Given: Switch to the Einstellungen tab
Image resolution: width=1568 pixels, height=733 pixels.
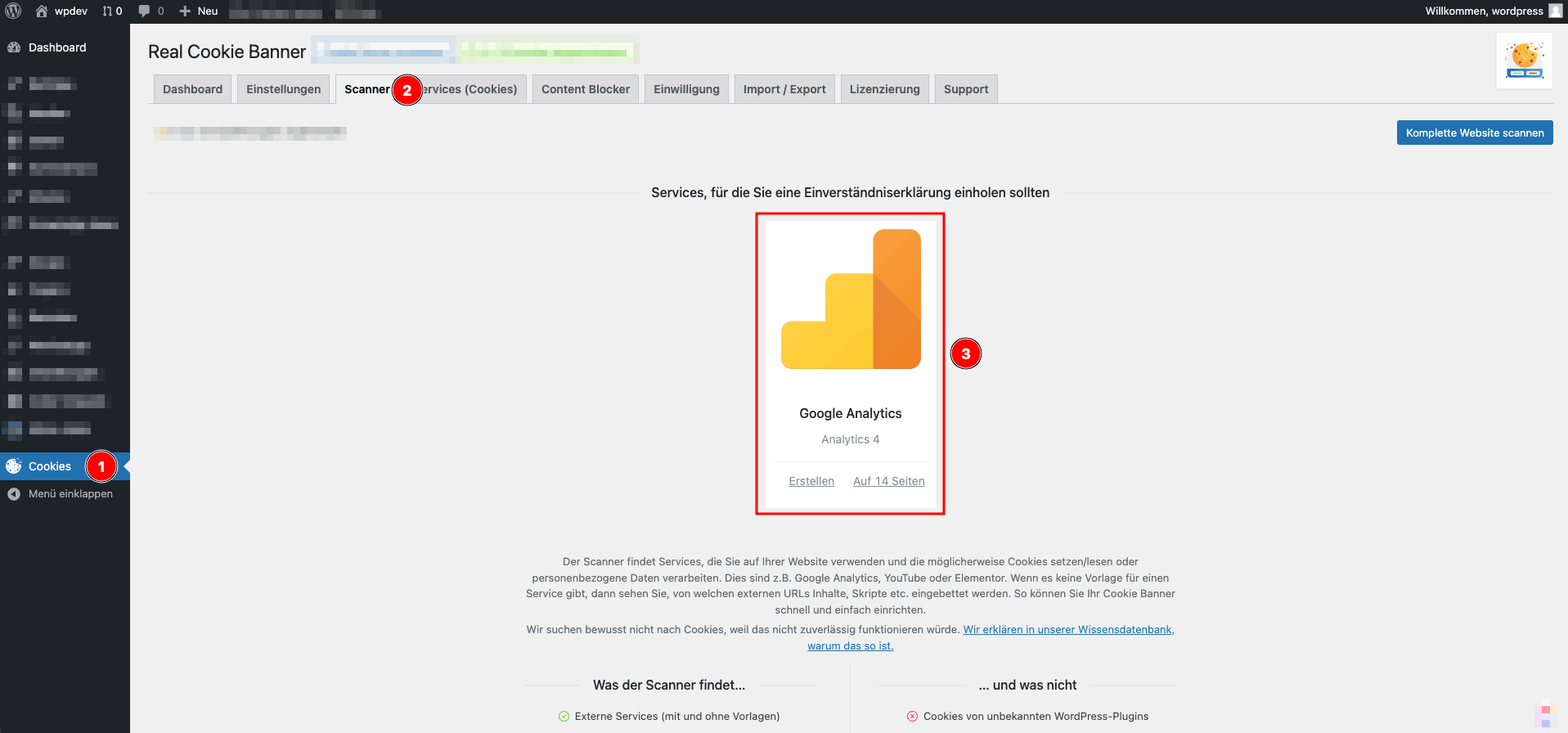Looking at the screenshot, I should click(283, 89).
